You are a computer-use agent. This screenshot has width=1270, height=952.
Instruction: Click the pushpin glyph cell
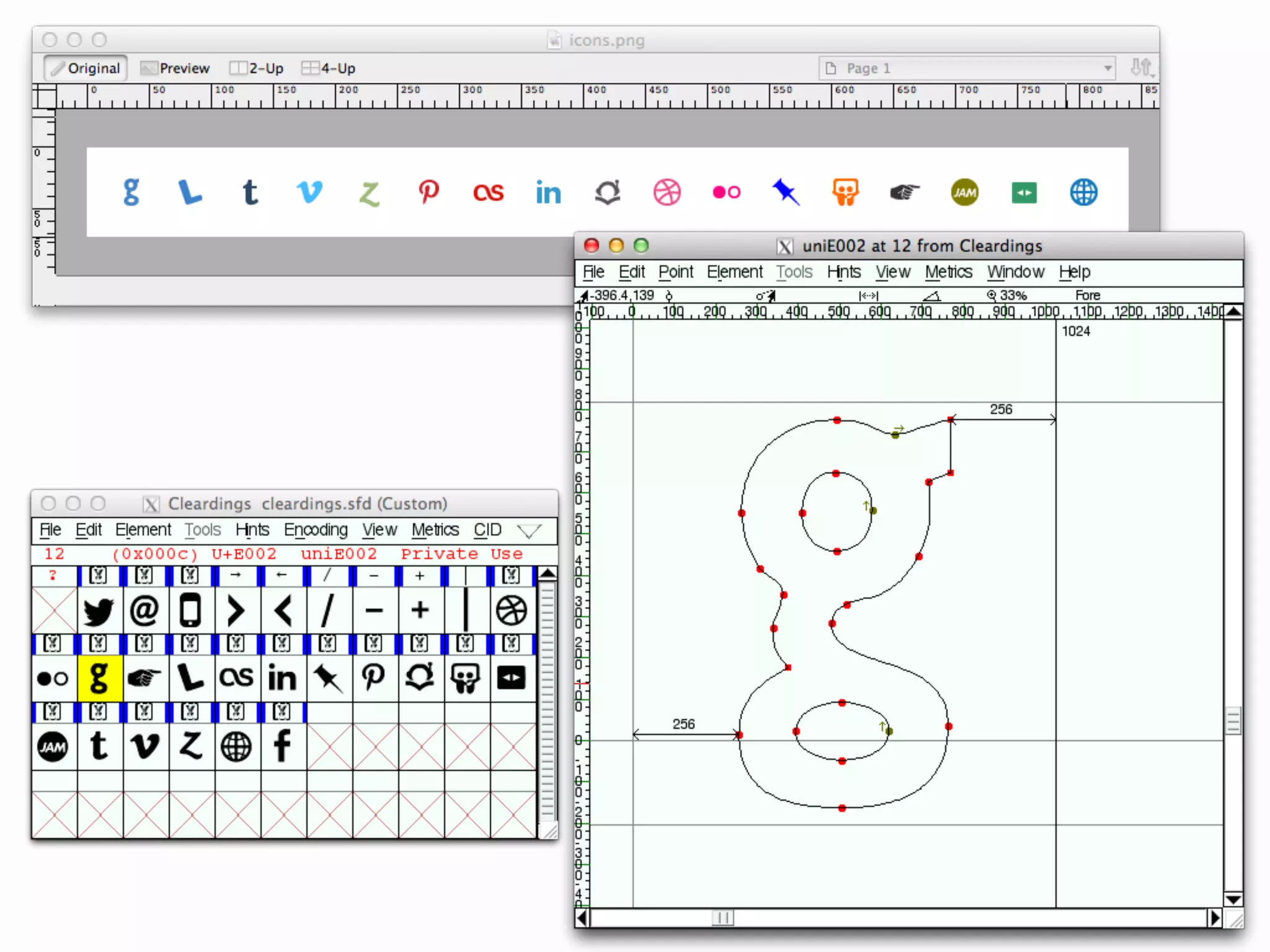click(x=328, y=677)
